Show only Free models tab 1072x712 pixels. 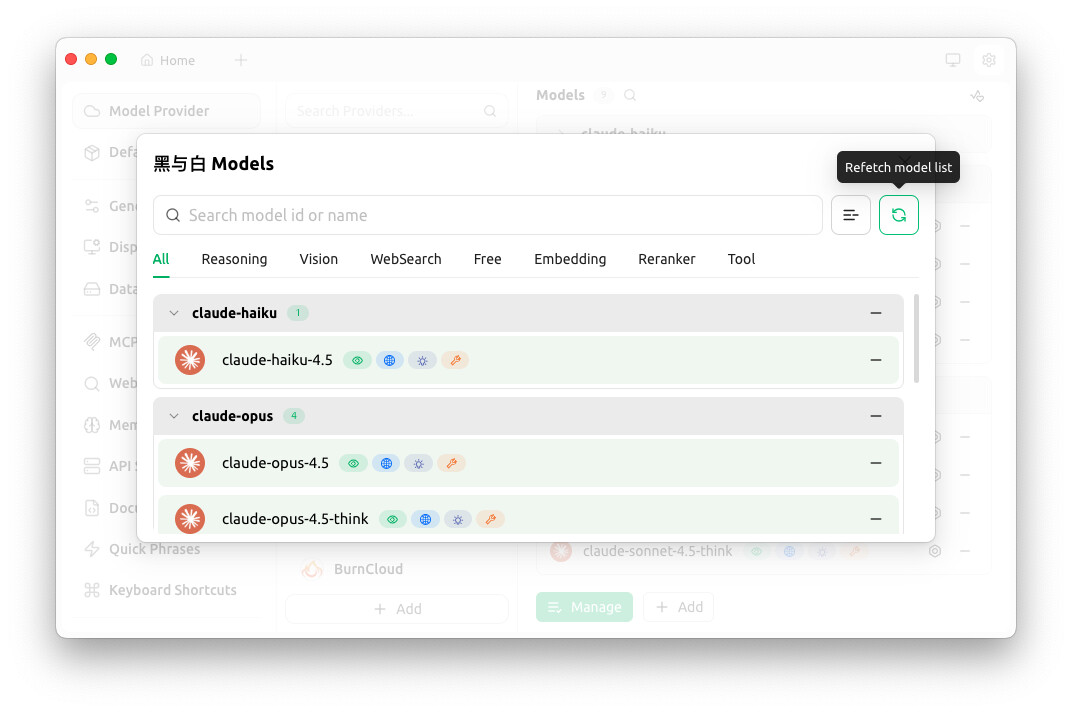coord(487,259)
